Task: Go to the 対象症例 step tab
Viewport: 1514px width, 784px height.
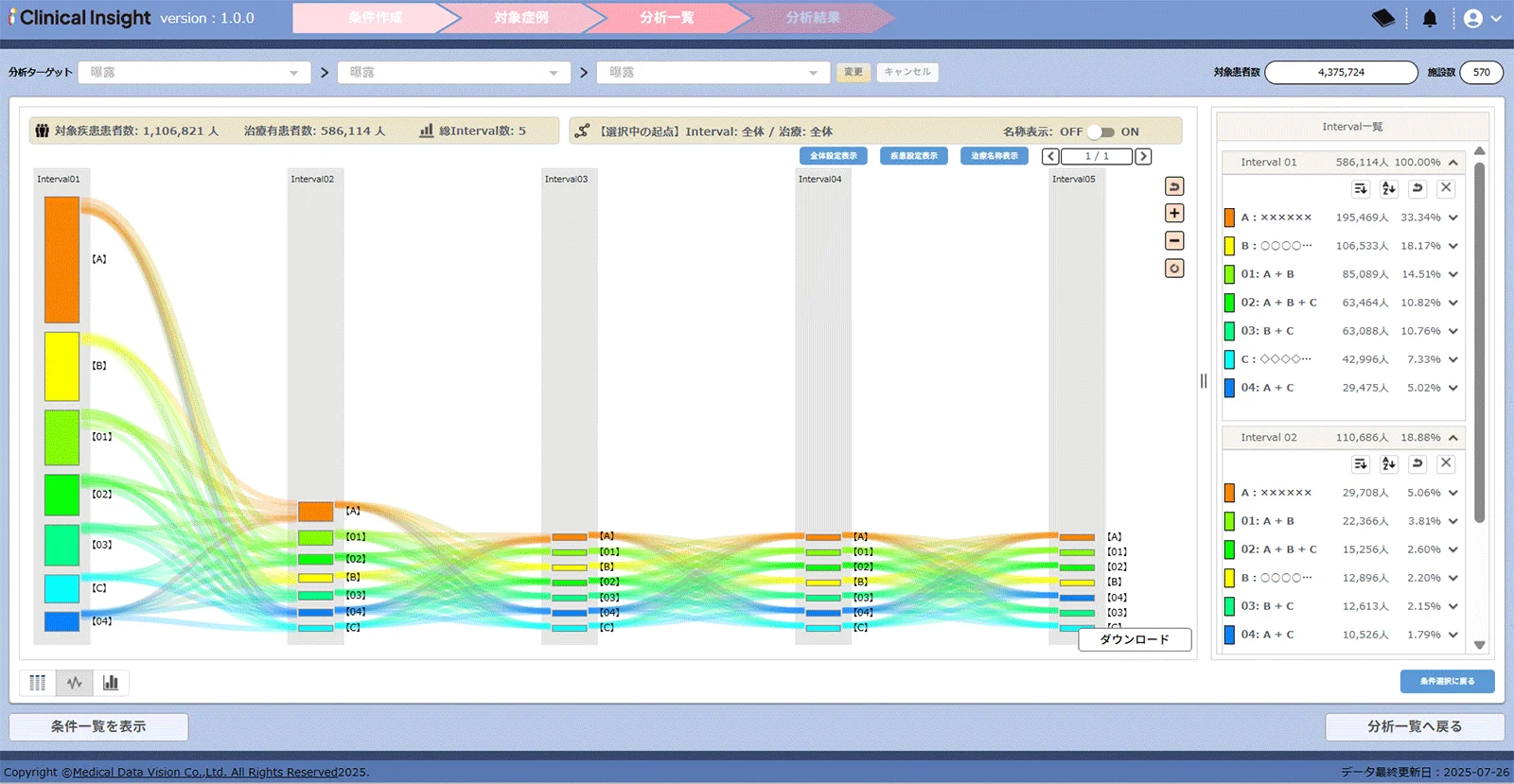Action: pos(520,18)
